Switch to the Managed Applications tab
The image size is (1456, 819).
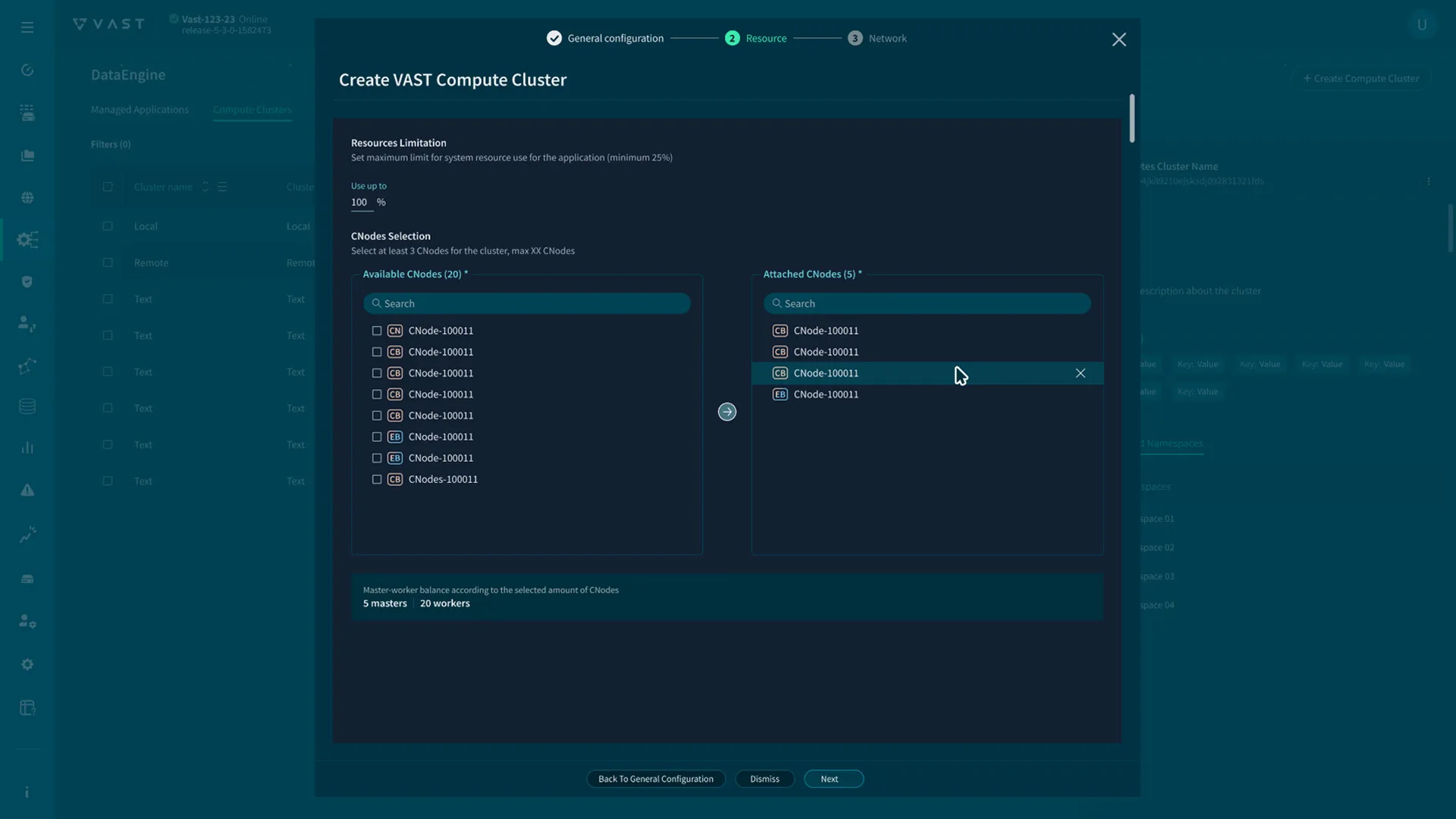(x=140, y=109)
